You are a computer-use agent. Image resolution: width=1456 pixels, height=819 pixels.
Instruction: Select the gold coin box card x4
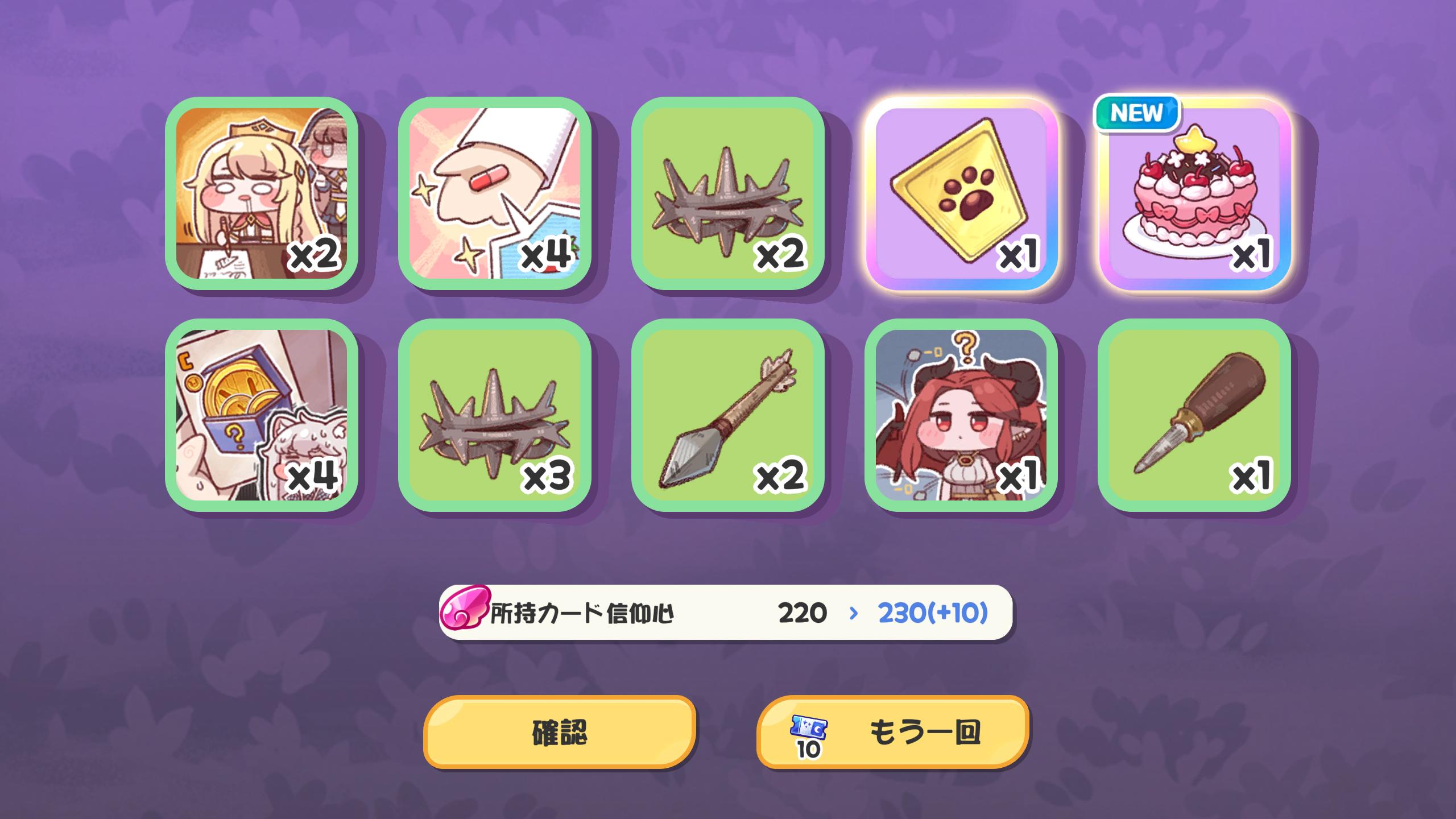coord(262,415)
